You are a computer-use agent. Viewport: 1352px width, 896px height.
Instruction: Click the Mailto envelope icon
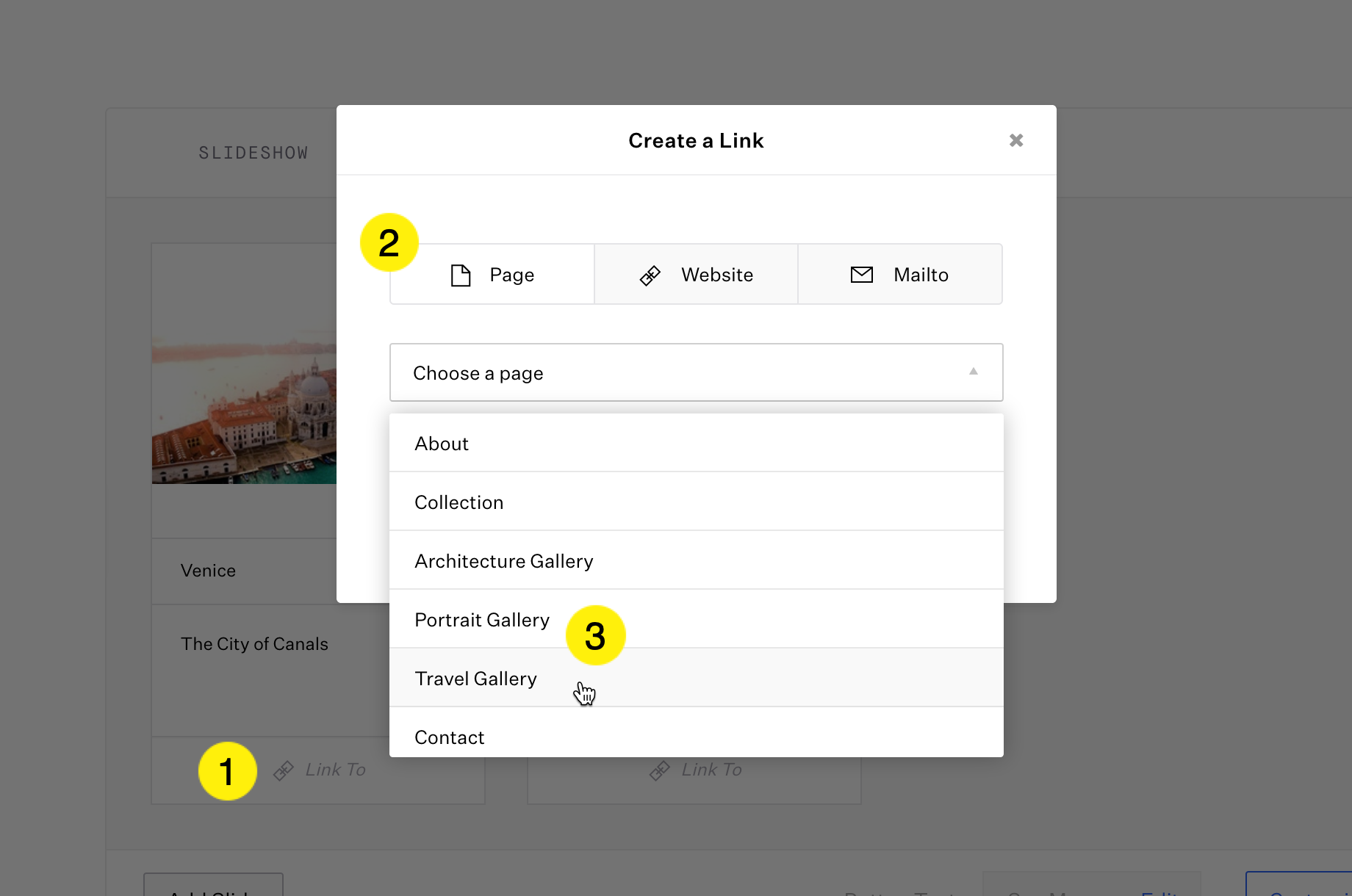[x=861, y=275]
